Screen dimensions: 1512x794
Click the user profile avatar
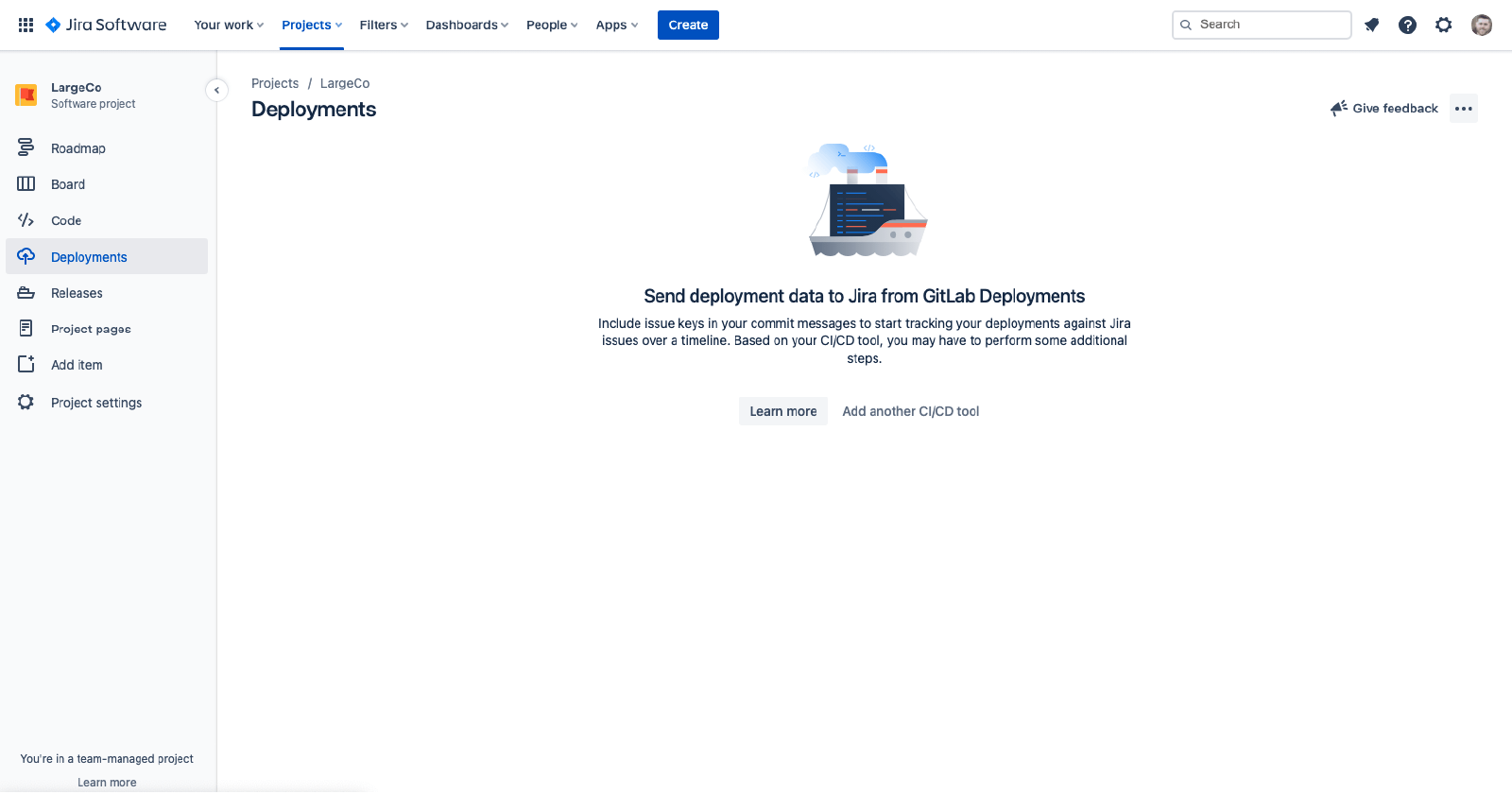(1481, 25)
